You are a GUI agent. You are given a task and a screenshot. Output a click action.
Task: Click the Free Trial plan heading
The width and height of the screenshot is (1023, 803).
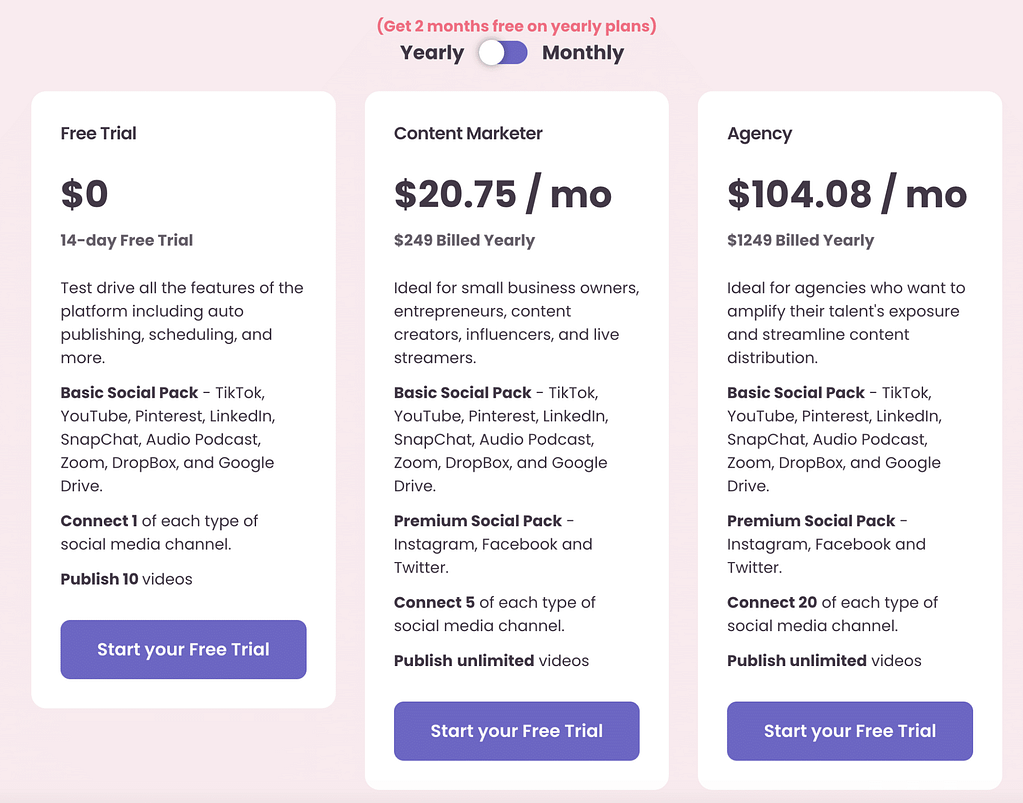98,133
